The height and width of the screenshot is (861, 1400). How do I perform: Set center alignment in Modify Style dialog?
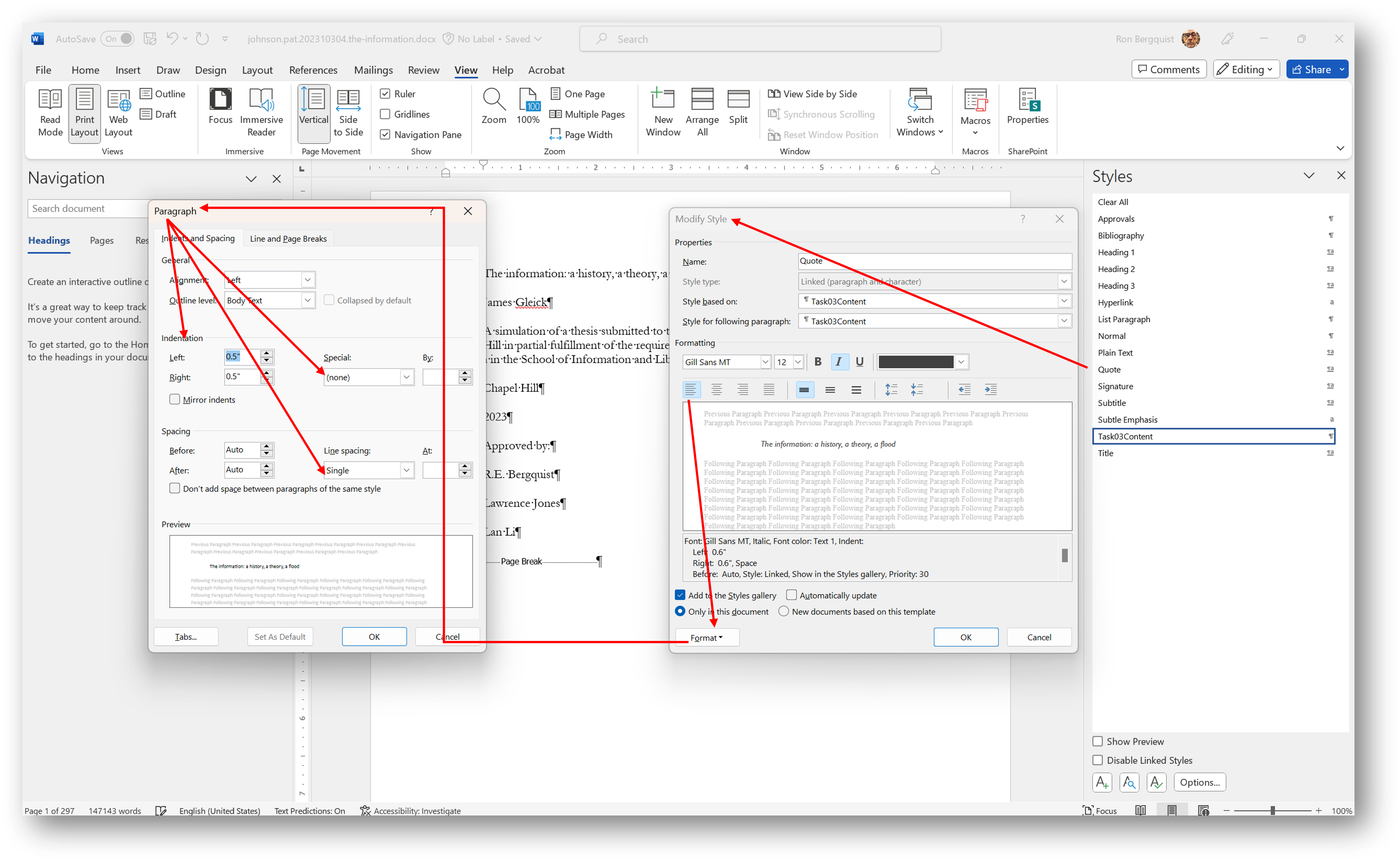pyautogui.click(x=717, y=390)
